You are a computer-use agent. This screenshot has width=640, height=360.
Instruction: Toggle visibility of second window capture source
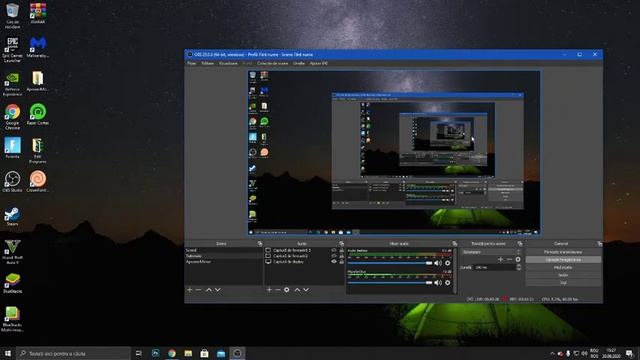(x=334, y=256)
